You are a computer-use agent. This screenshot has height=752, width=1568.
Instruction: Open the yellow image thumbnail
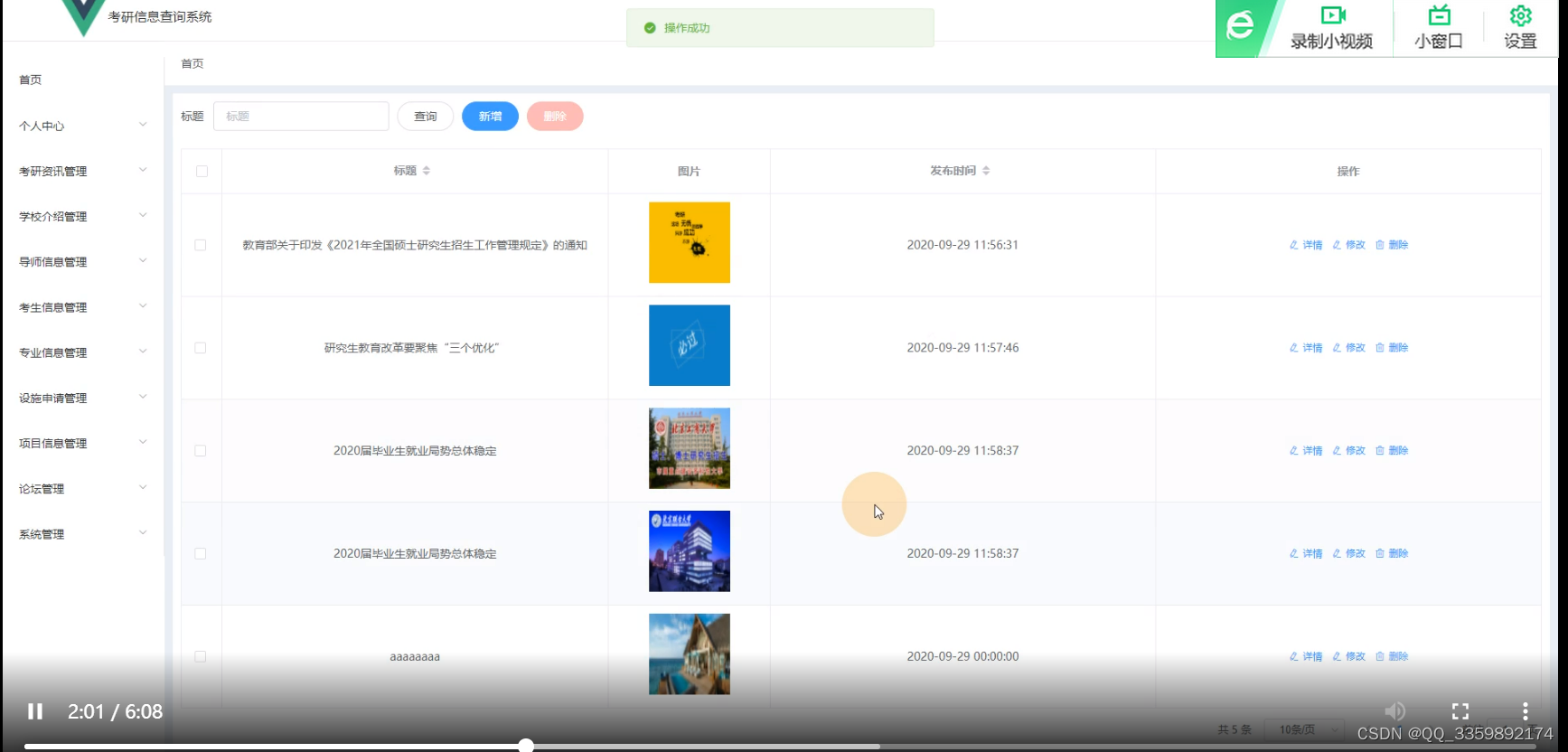point(690,242)
